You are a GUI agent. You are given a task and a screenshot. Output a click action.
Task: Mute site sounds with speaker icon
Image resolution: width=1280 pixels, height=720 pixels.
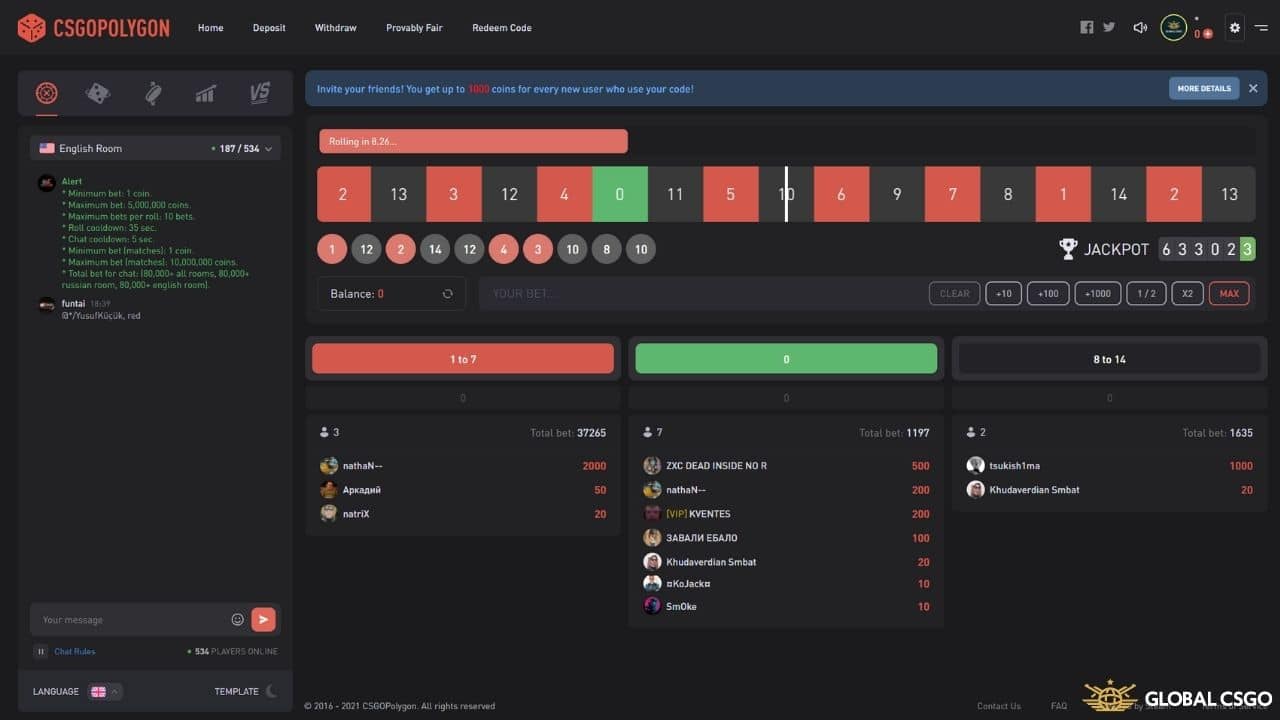pos(1140,28)
